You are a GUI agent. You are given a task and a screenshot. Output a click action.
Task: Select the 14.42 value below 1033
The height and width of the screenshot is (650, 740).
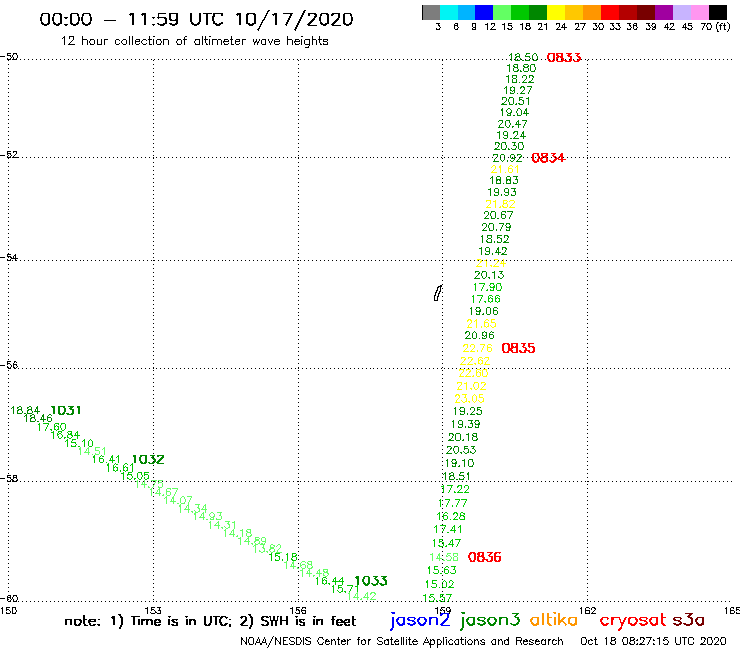[x=362, y=596]
